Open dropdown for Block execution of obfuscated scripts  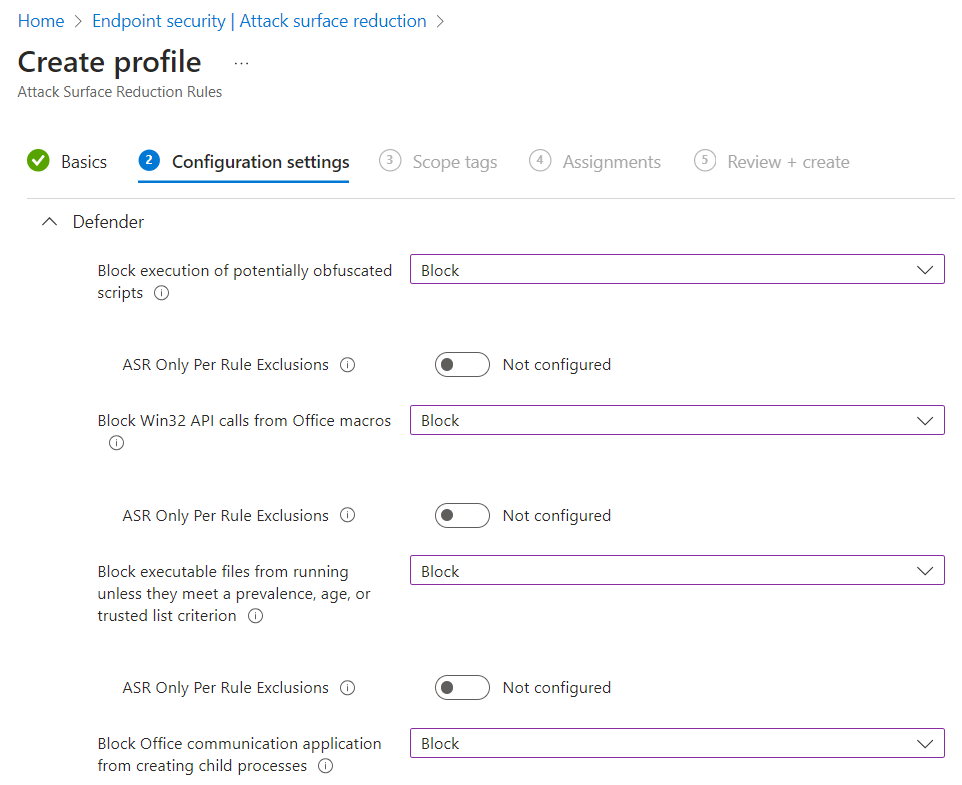[677, 270]
